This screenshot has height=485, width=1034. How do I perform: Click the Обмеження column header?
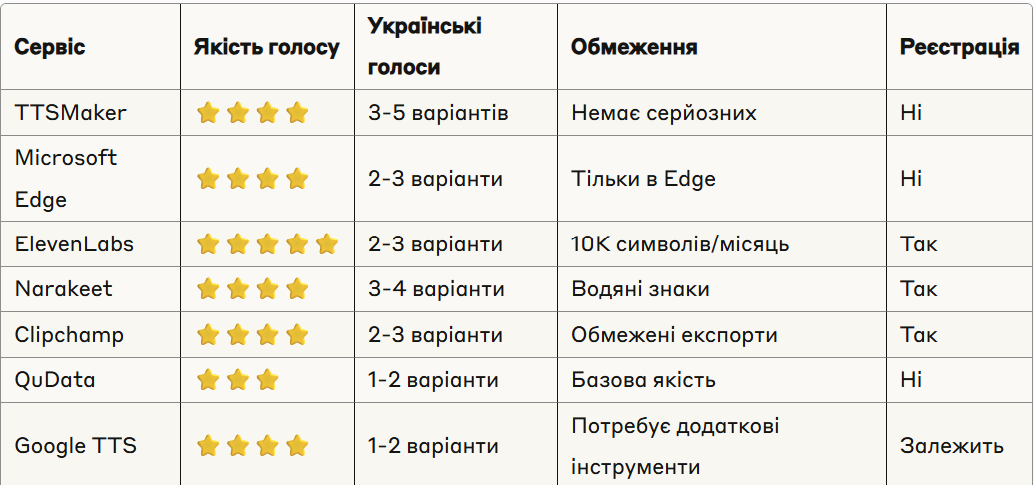634,47
